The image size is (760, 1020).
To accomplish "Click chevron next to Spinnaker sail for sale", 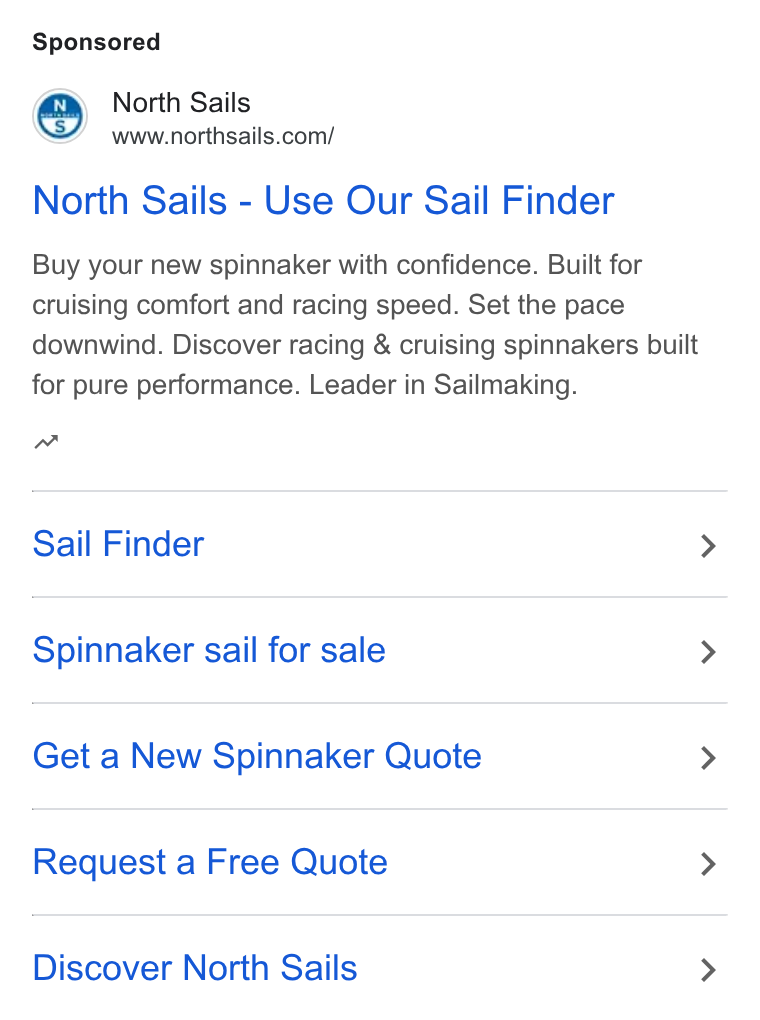I will click(708, 651).
